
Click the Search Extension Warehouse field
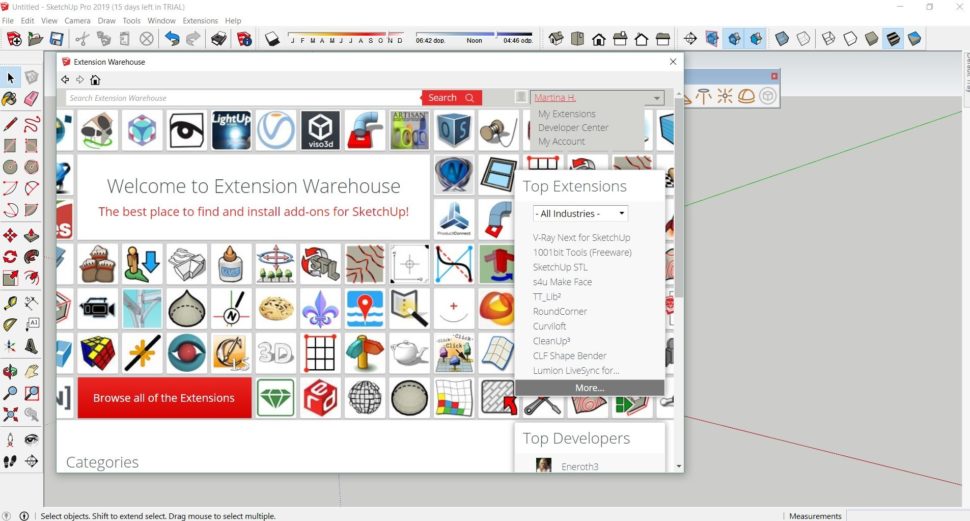click(243, 98)
